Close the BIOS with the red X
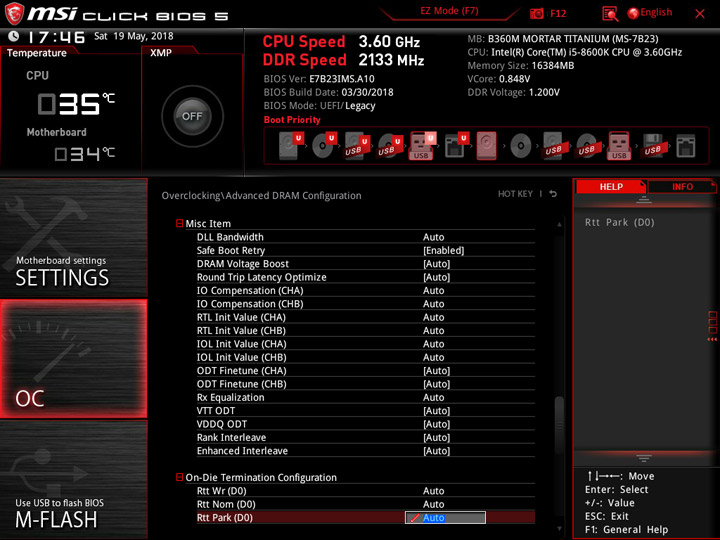This screenshot has height=540, width=720. [700, 14]
